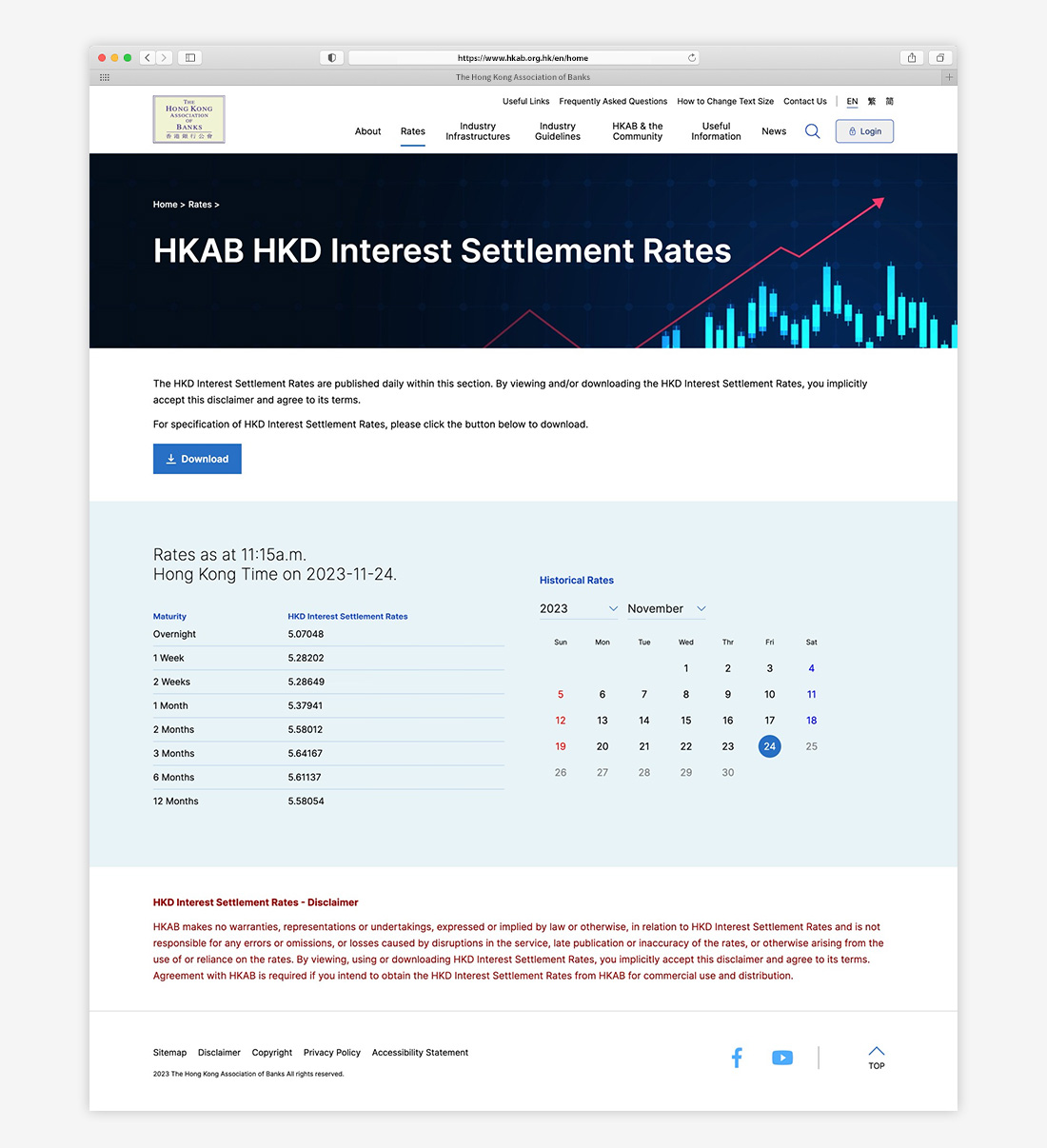Select 23 on the historical rates calendar
This screenshot has width=1047, height=1148.
click(x=728, y=746)
